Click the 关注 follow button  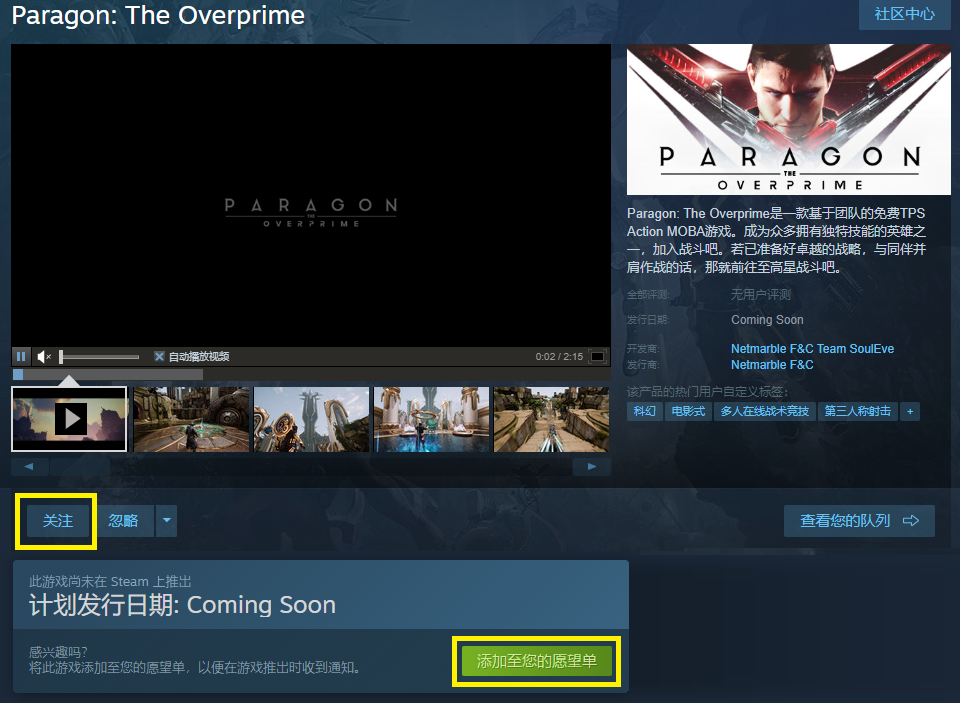tap(58, 521)
